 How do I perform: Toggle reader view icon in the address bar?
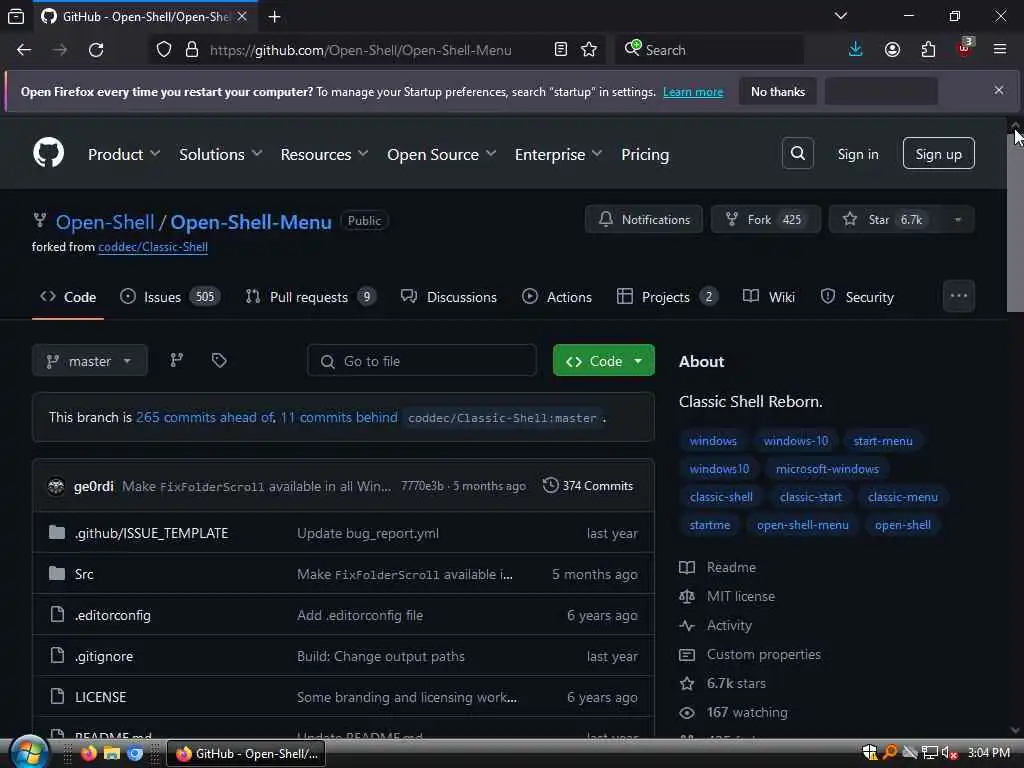(x=560, y=50)
